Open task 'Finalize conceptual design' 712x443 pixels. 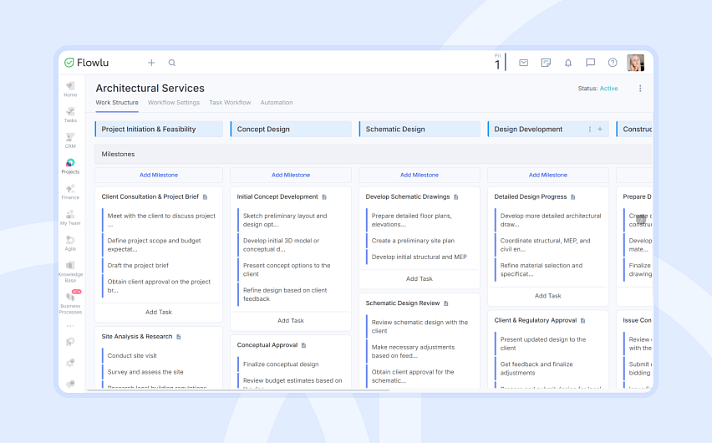click(x=281, y=364)
